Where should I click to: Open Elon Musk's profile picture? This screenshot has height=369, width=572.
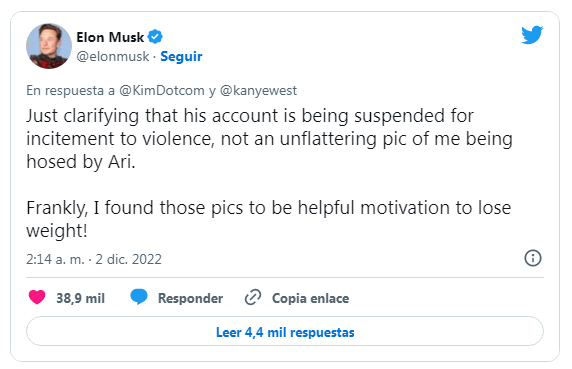click(49, 46)
